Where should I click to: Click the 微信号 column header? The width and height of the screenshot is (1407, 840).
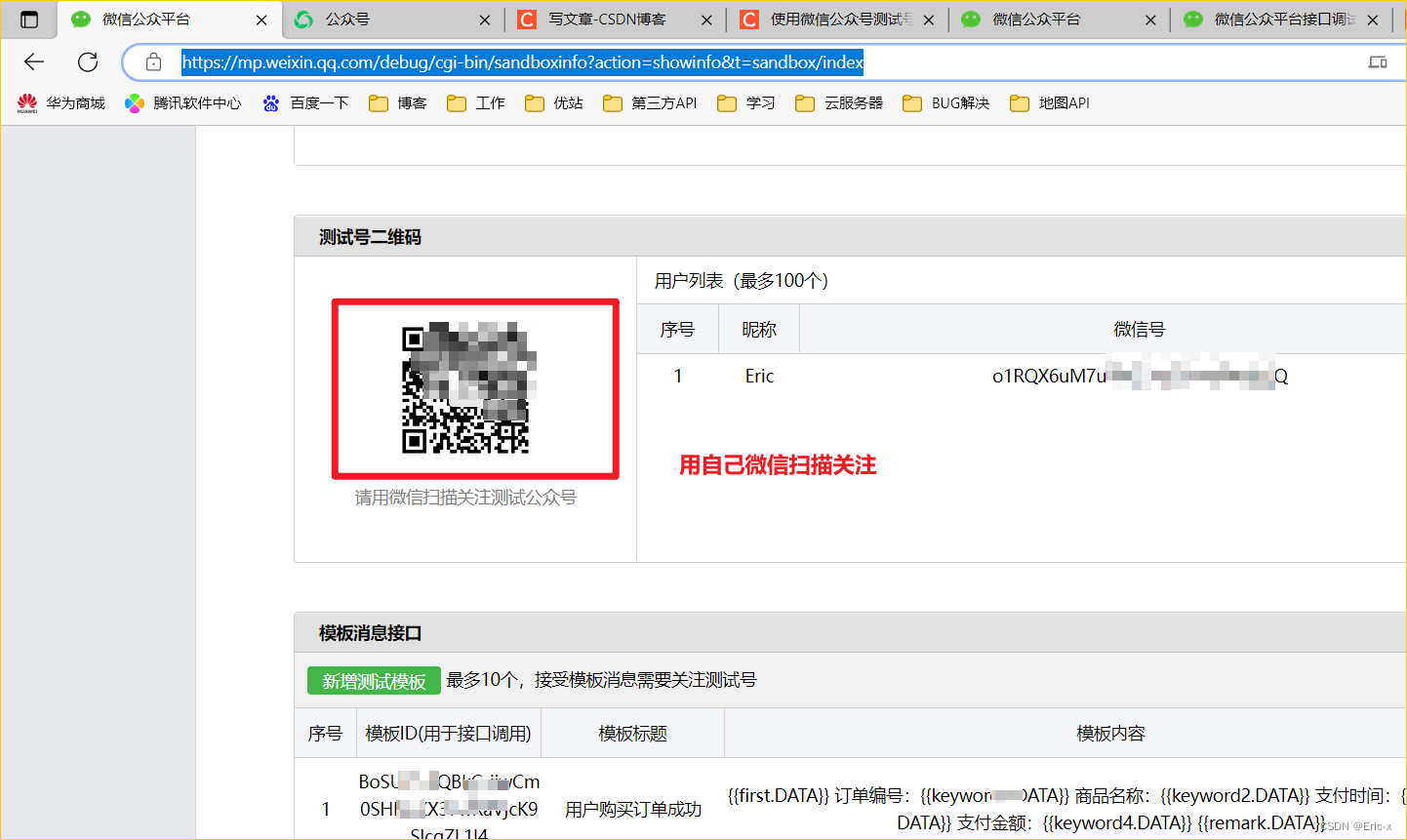tap(1140, 330)
